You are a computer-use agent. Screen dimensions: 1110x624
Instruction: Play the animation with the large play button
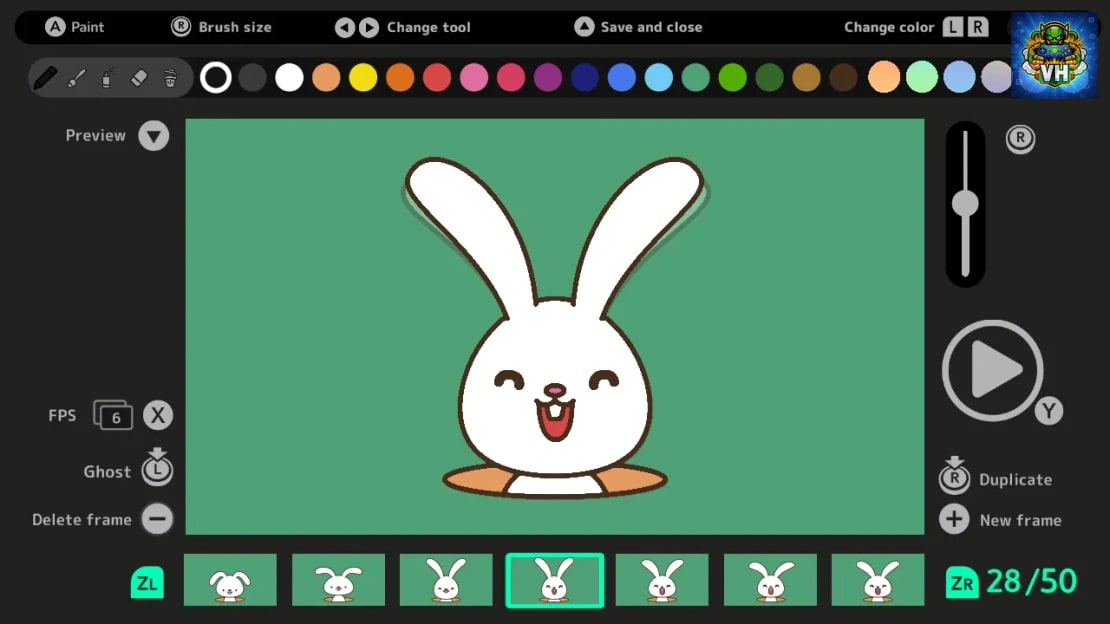coord(992,370)
